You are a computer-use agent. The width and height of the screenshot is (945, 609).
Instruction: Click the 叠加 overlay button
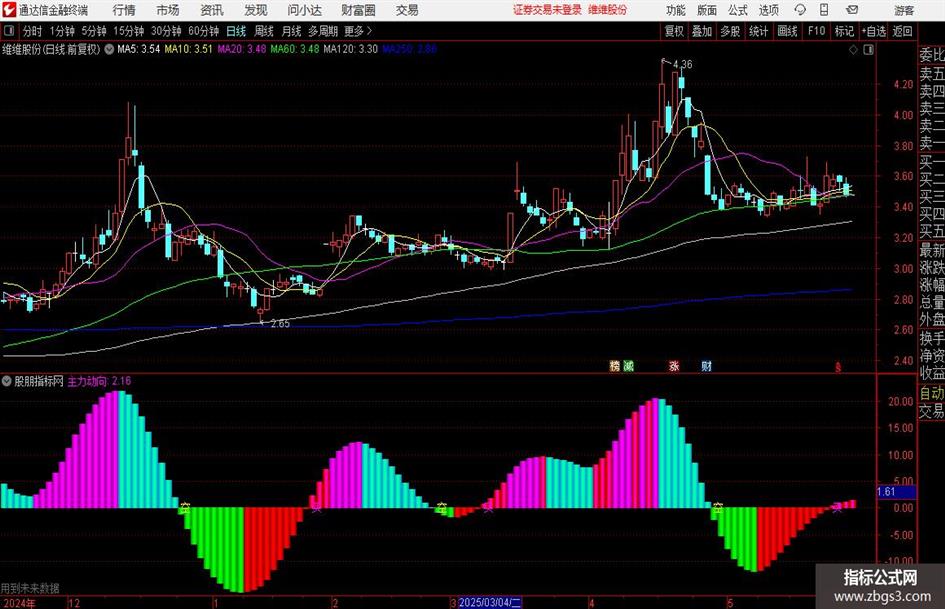[x=702, y=31]
